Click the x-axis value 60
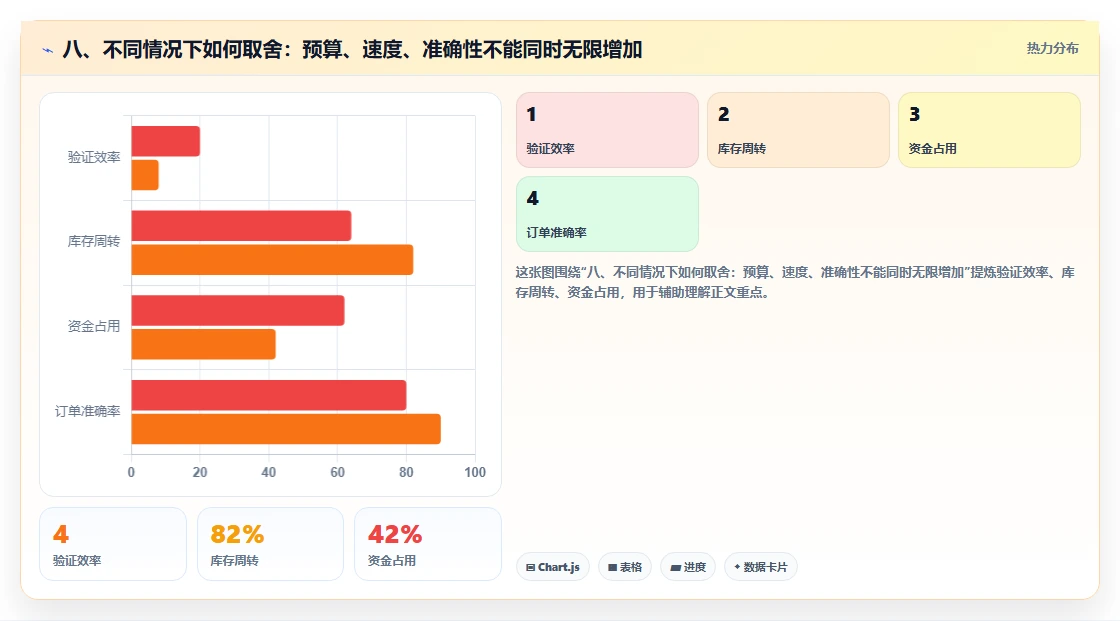 (337, 472)
